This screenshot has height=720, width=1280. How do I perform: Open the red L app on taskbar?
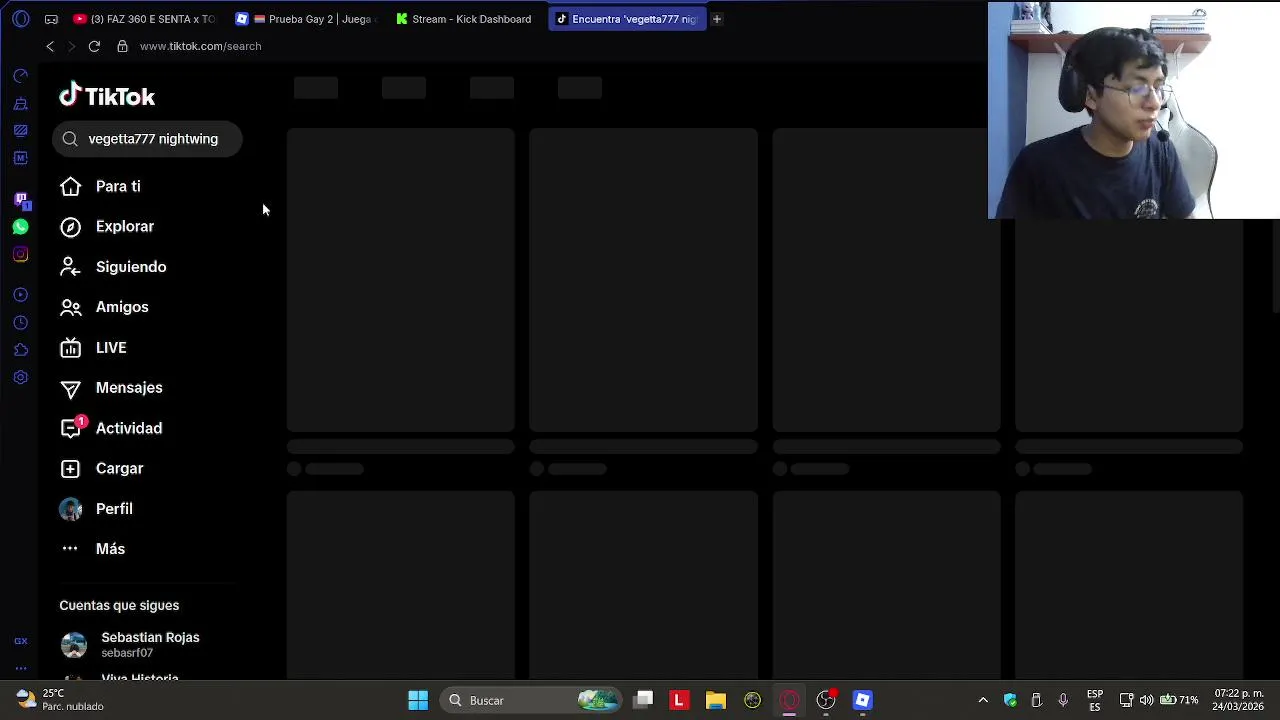tap(679, 700)
